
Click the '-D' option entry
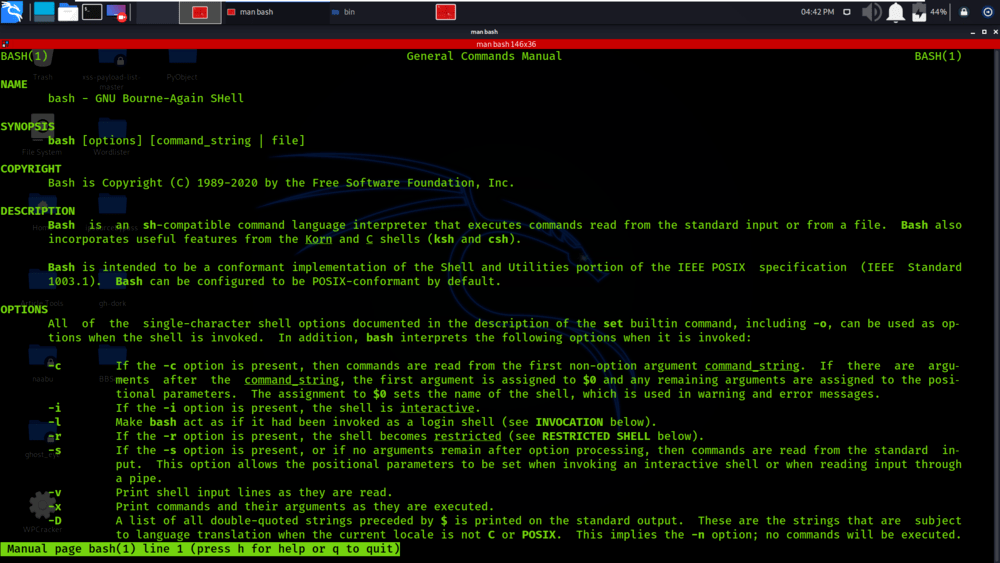55,520
